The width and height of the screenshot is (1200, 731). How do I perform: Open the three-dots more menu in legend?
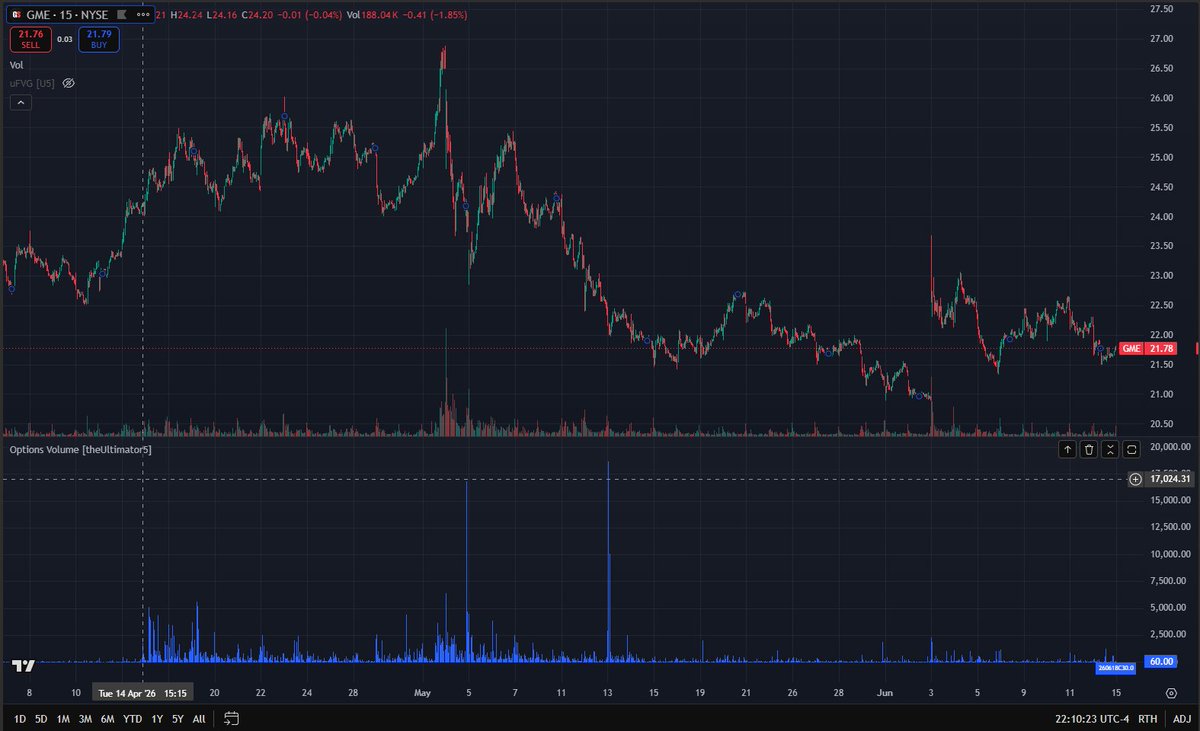(143, 15)
